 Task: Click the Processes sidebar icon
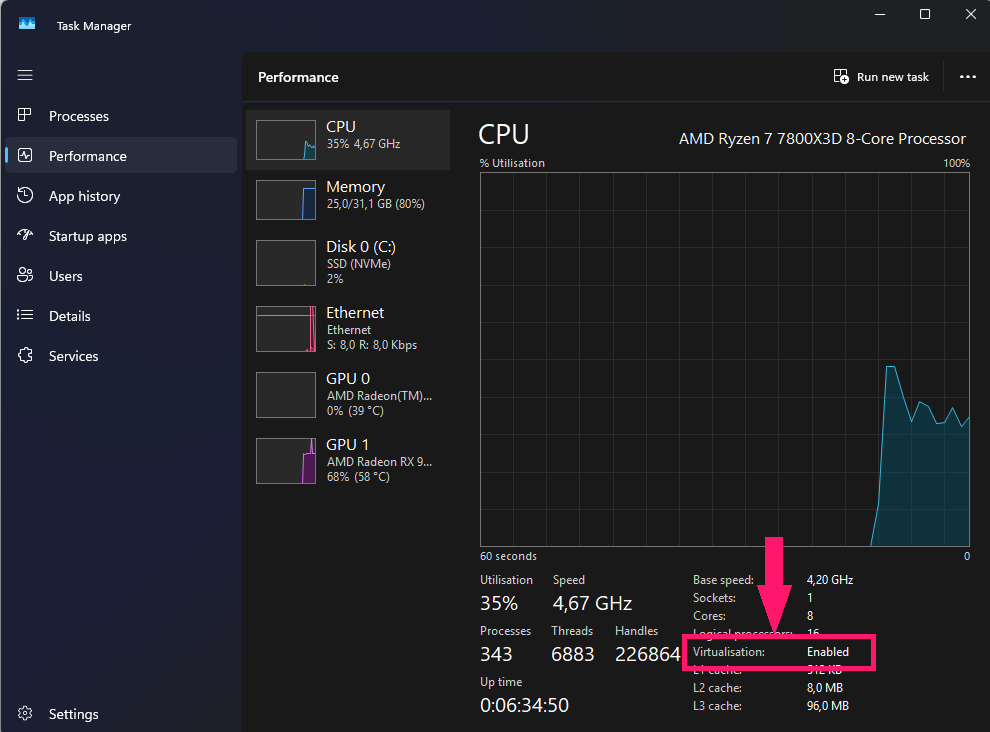(25, 115)
